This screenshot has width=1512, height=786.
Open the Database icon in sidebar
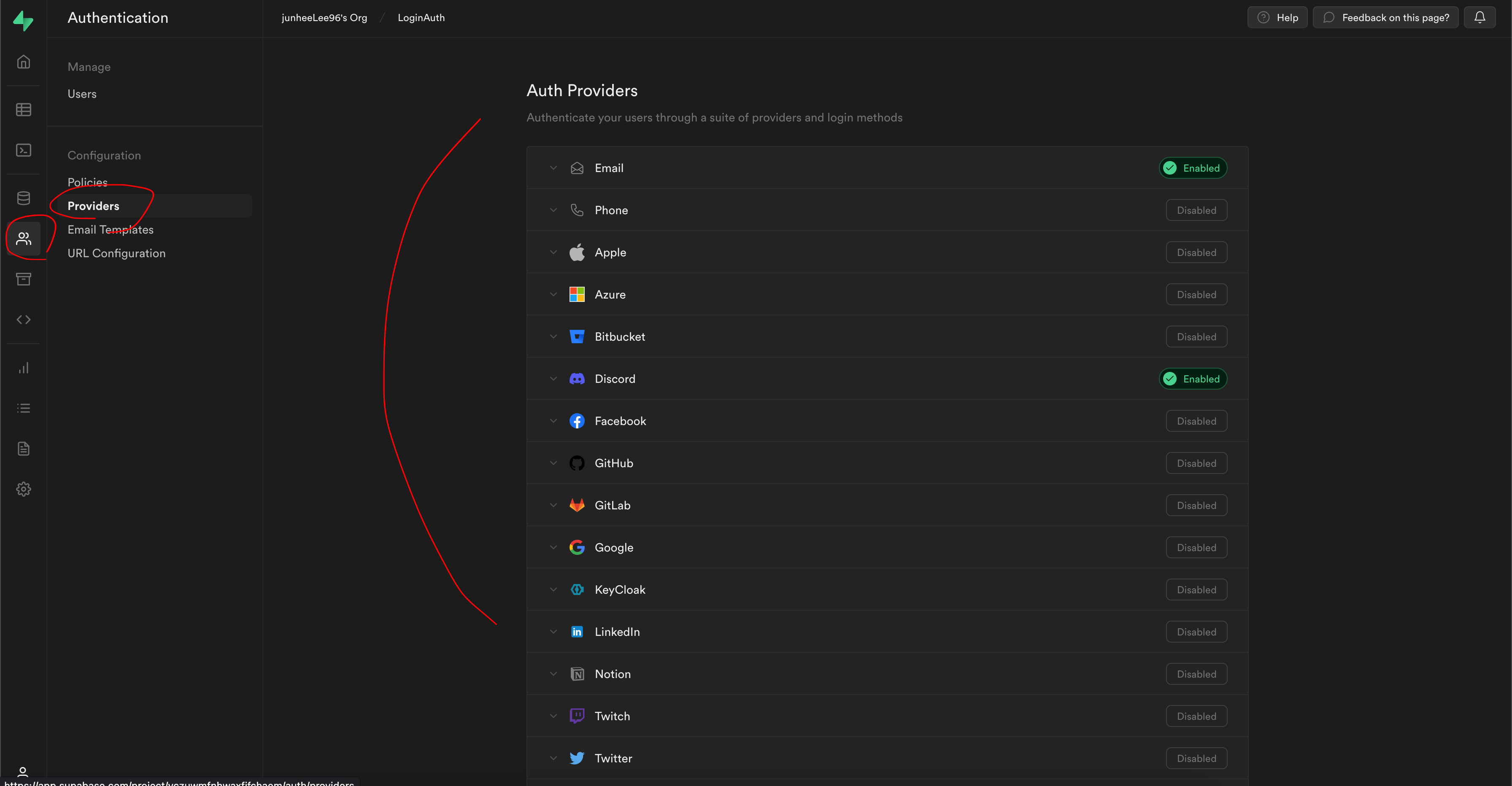tap(24, 198)
